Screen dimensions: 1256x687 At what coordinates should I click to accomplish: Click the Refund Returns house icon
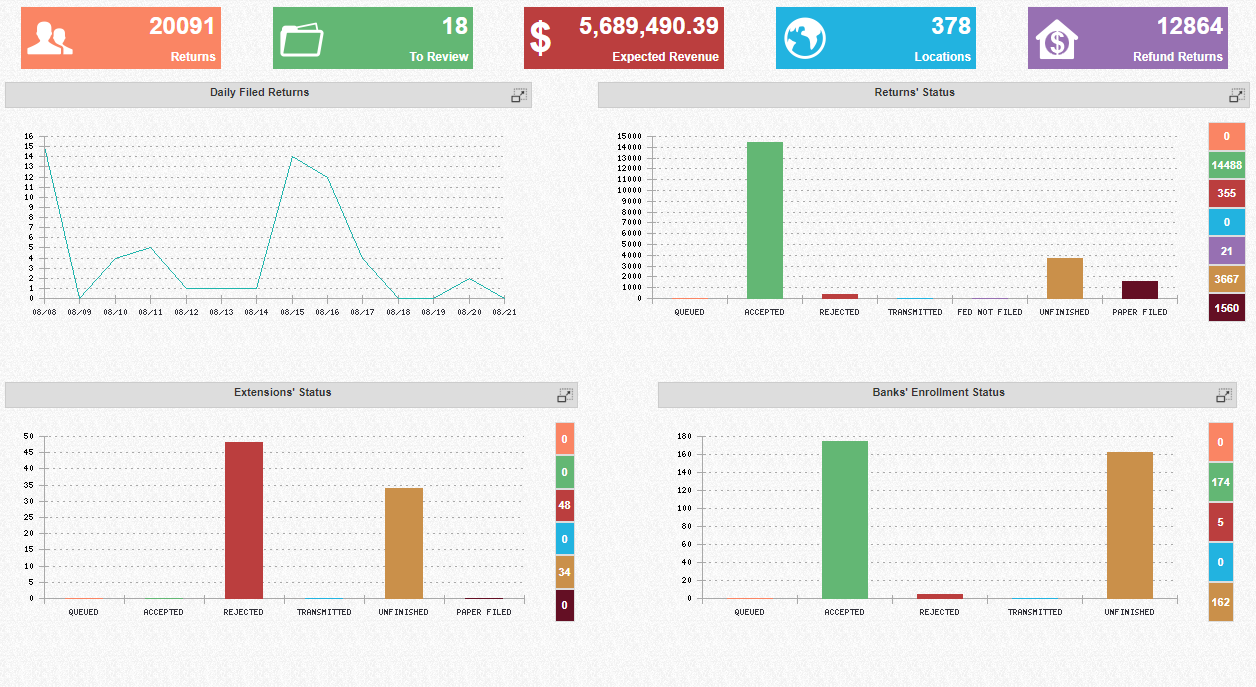click(1057, 40)
